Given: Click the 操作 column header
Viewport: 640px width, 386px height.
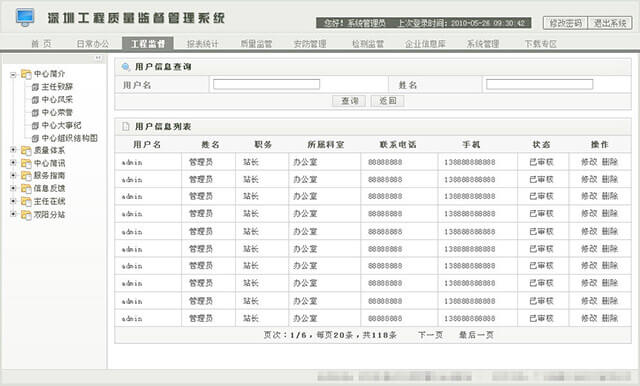Looking at the screenshot, I should tap(600, 144).
